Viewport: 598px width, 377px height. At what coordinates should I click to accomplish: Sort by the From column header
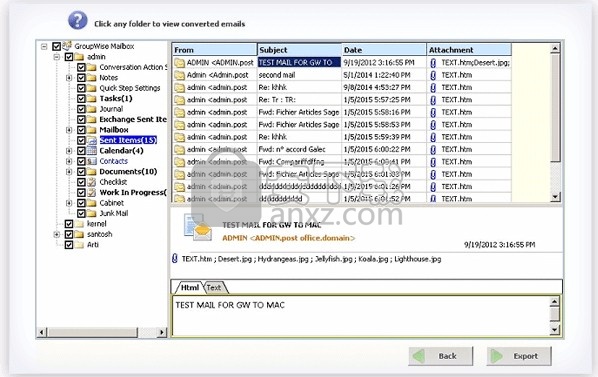[214, 50]
